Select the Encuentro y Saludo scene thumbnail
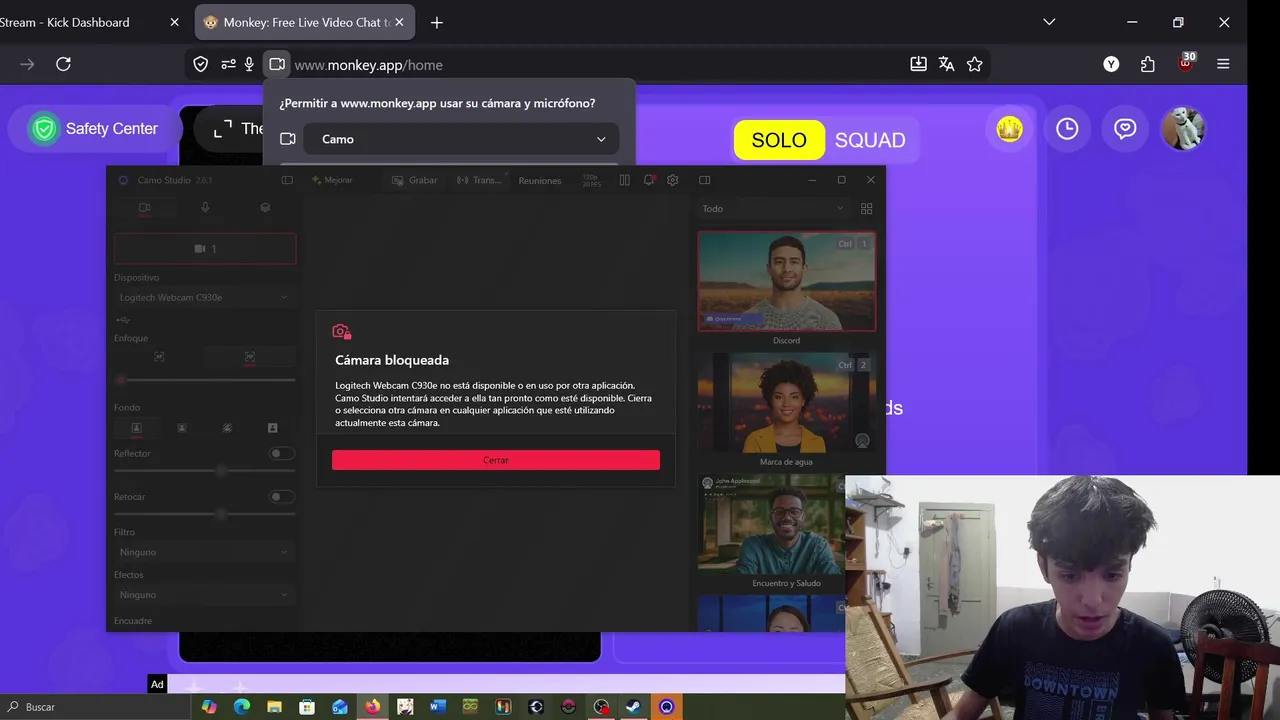This screenshot has width=1280, height=720. coord(771,524)
